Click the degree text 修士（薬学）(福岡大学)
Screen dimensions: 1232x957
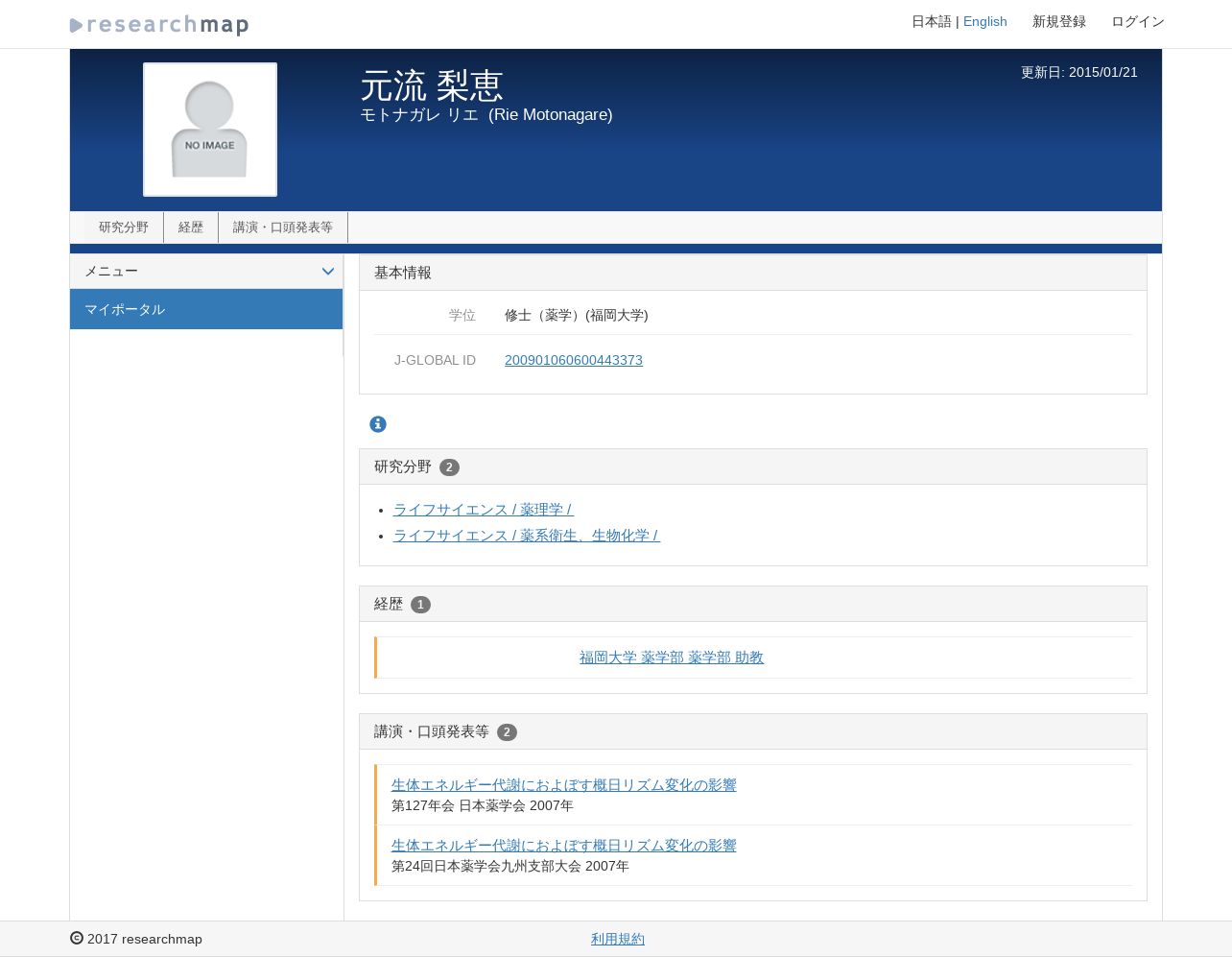tap(577, 315)
